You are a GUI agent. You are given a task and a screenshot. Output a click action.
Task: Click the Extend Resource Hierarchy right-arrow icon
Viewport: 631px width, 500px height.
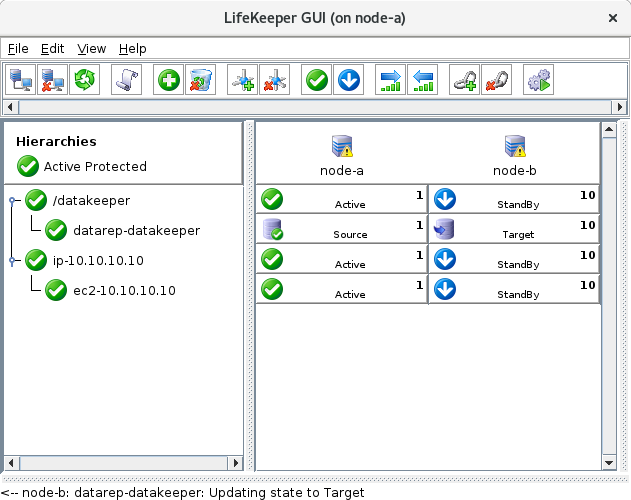tap(390, 80)
